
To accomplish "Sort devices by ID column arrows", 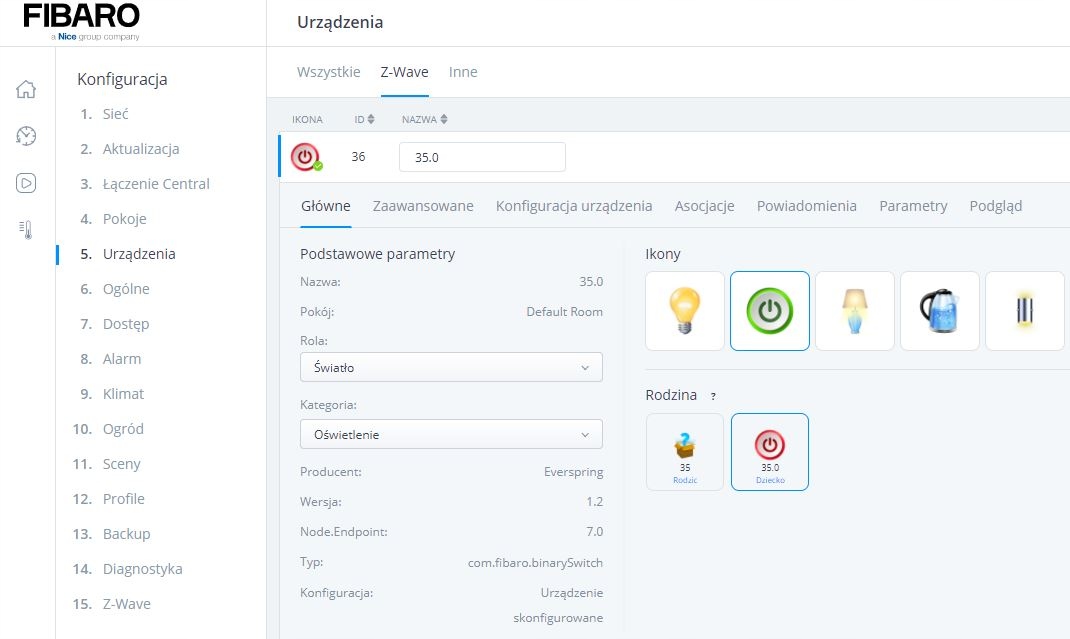I will coord(371,119).
